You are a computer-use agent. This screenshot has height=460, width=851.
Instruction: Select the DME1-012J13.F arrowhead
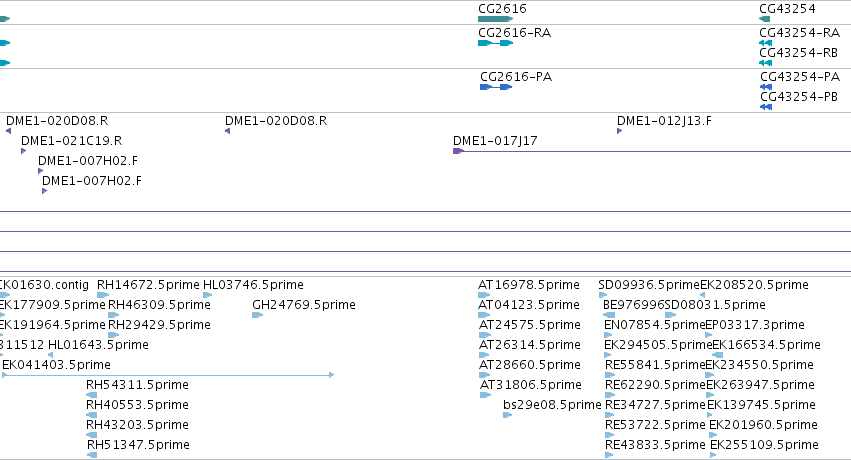[x=619, y=131]
